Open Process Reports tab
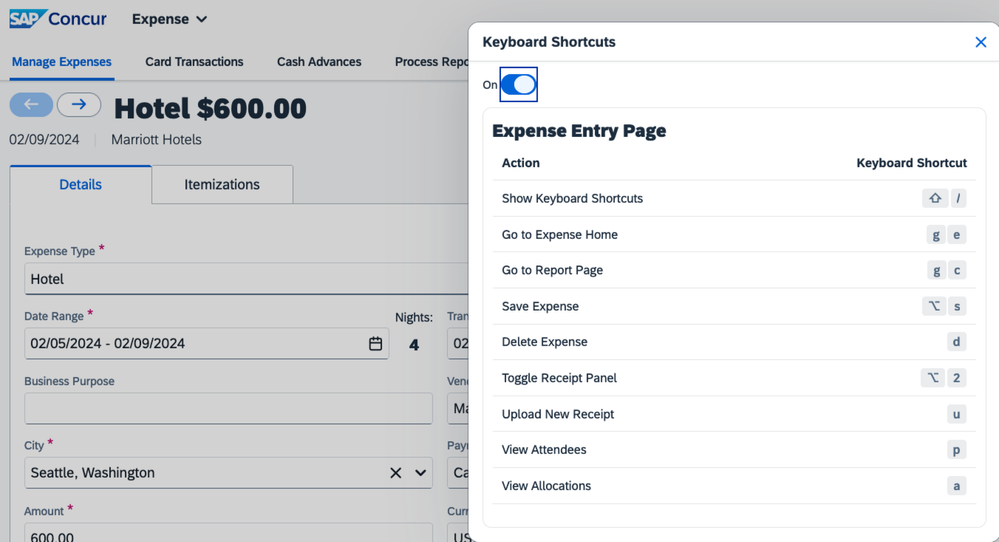 pos(431,62)
